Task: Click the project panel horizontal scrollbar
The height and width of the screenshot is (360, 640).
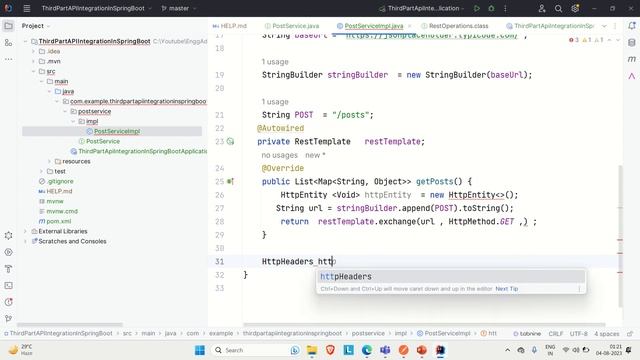Action: pyautogui.click(x=69, y=325)
